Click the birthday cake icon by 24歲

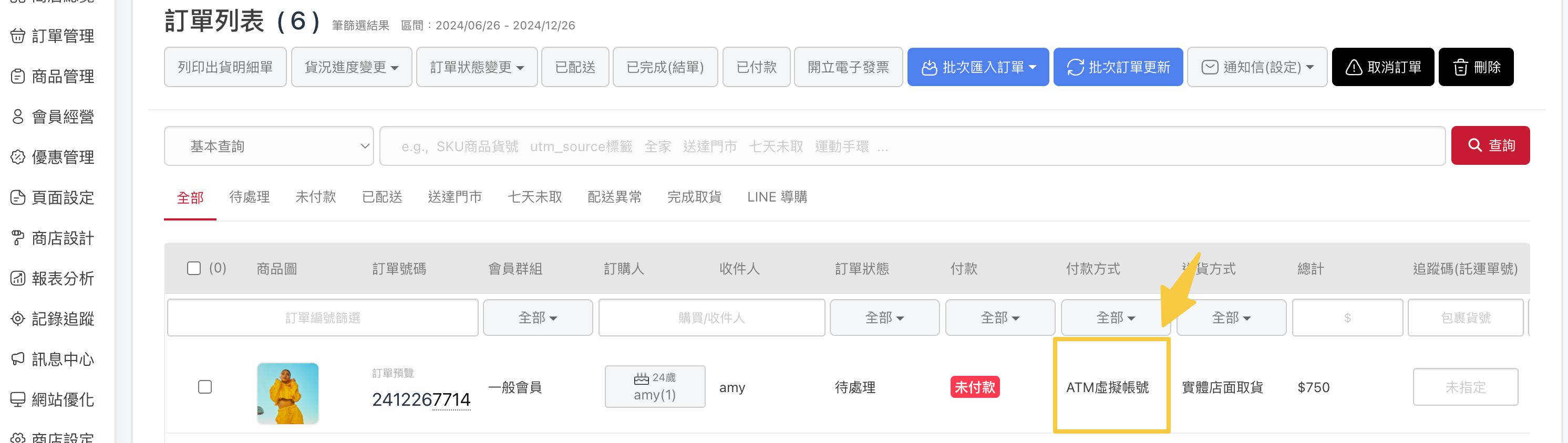pos(641,378)
